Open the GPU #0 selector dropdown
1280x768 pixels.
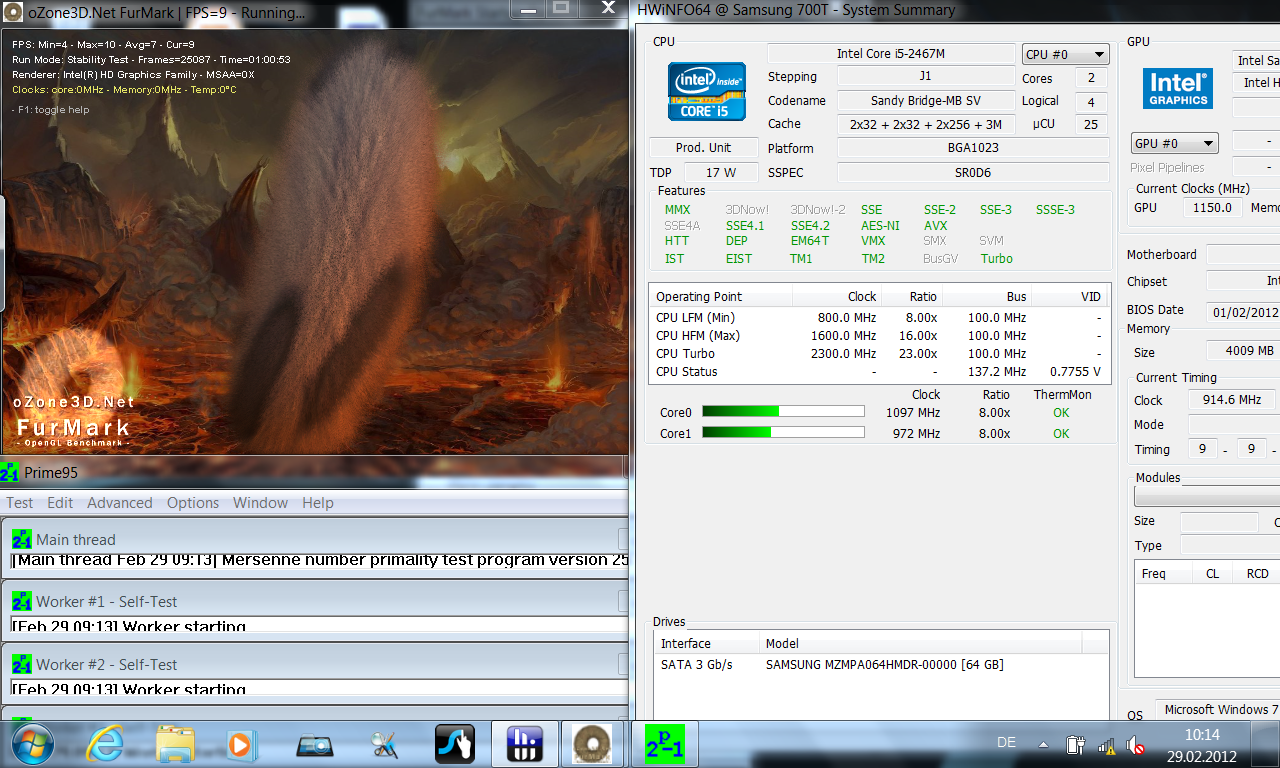coord(1175,144)
